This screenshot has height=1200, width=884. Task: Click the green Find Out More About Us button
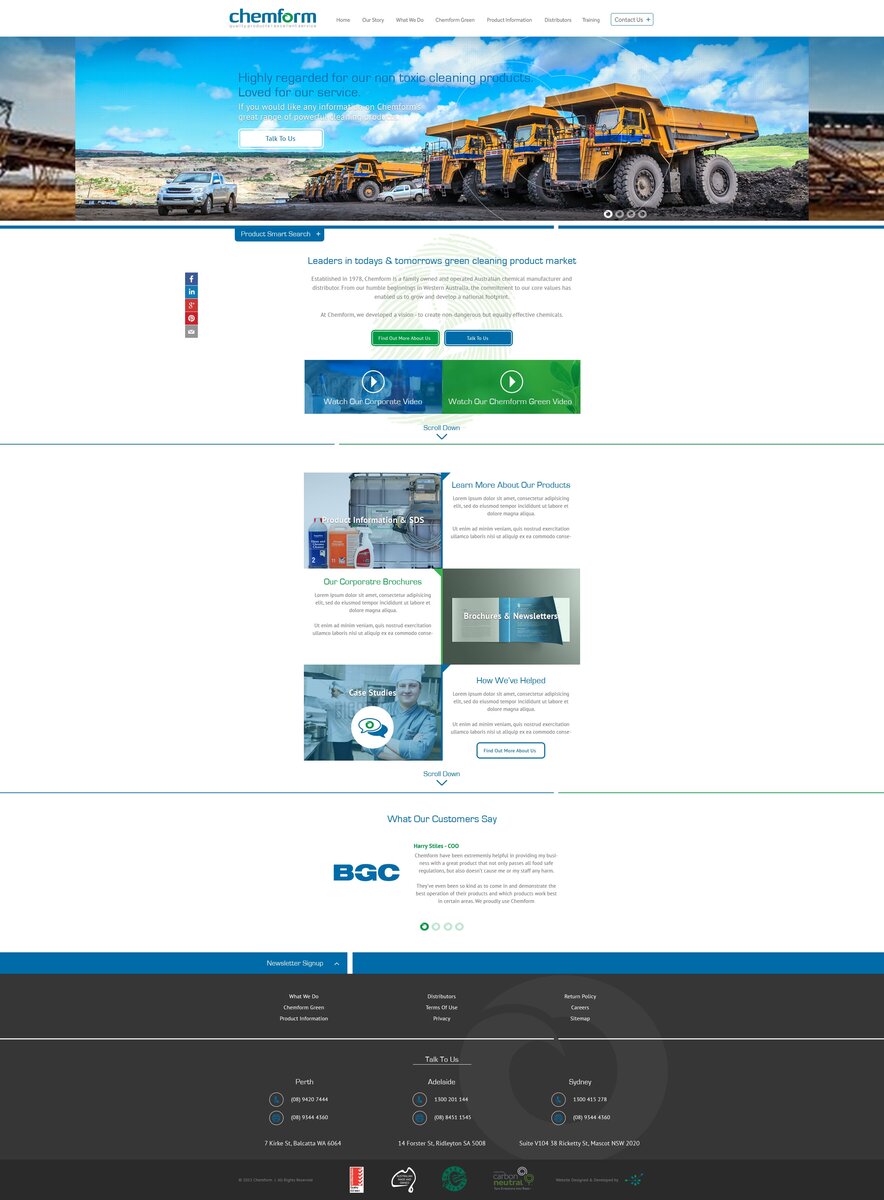[x=405, y=338]
